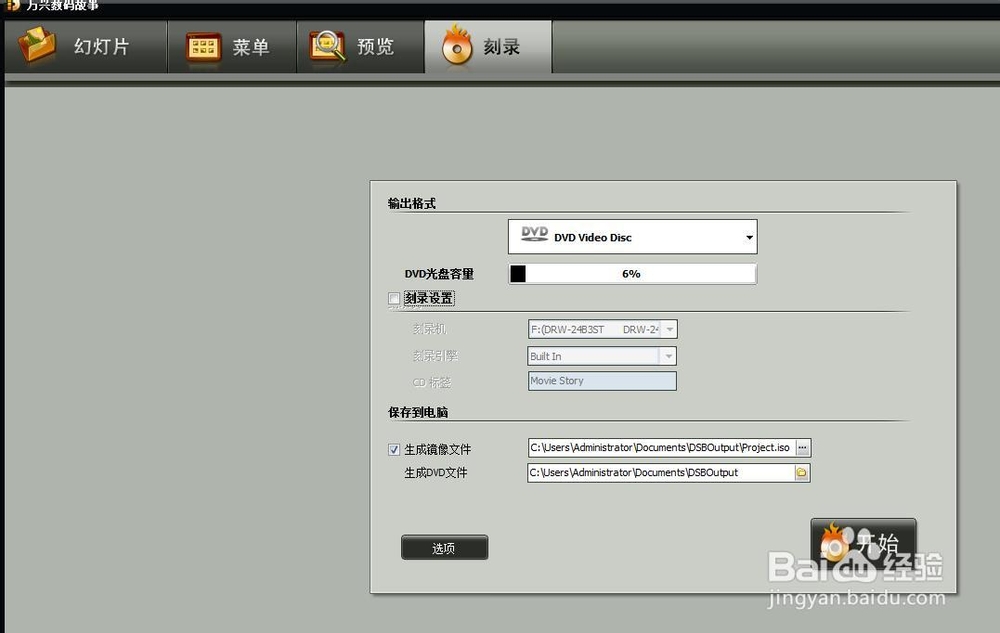Click the CD 标签 Movie Story input field
This screenshot has width=1000, height=633.
pyautogui.click(x=600, y=380)
